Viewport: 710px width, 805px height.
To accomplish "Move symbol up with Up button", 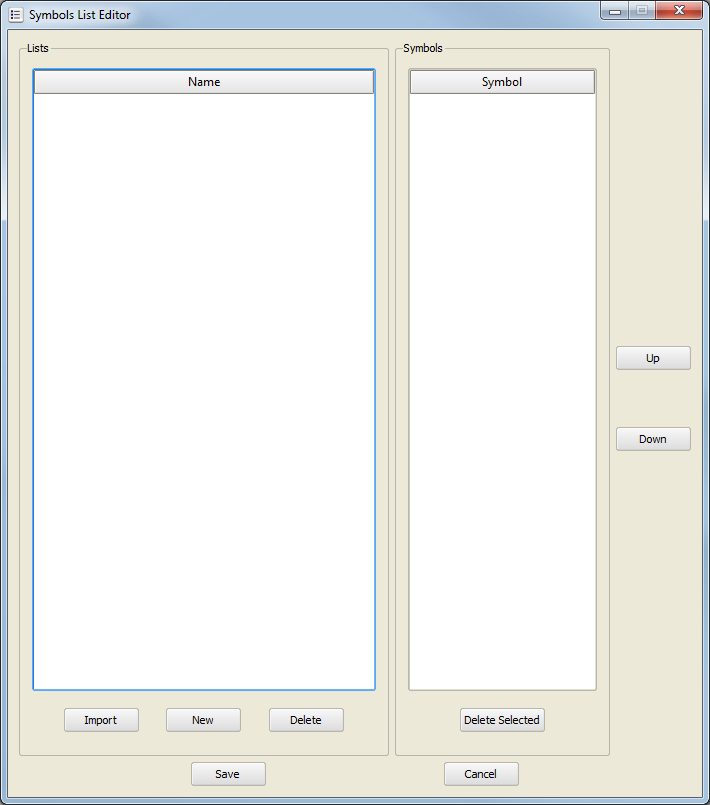I will click(x=653, y=358).
